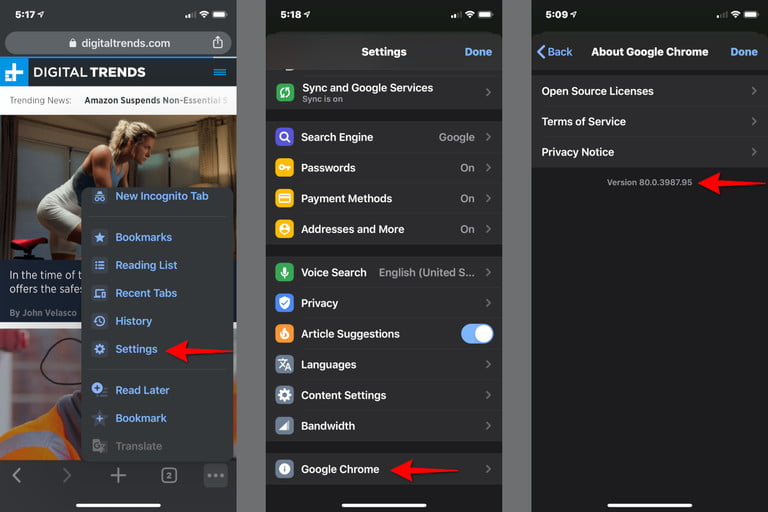The width and height of the screenshot is (768, 512).
Task: Open Open Source Licenses chevron
Action: pos(754,91)
